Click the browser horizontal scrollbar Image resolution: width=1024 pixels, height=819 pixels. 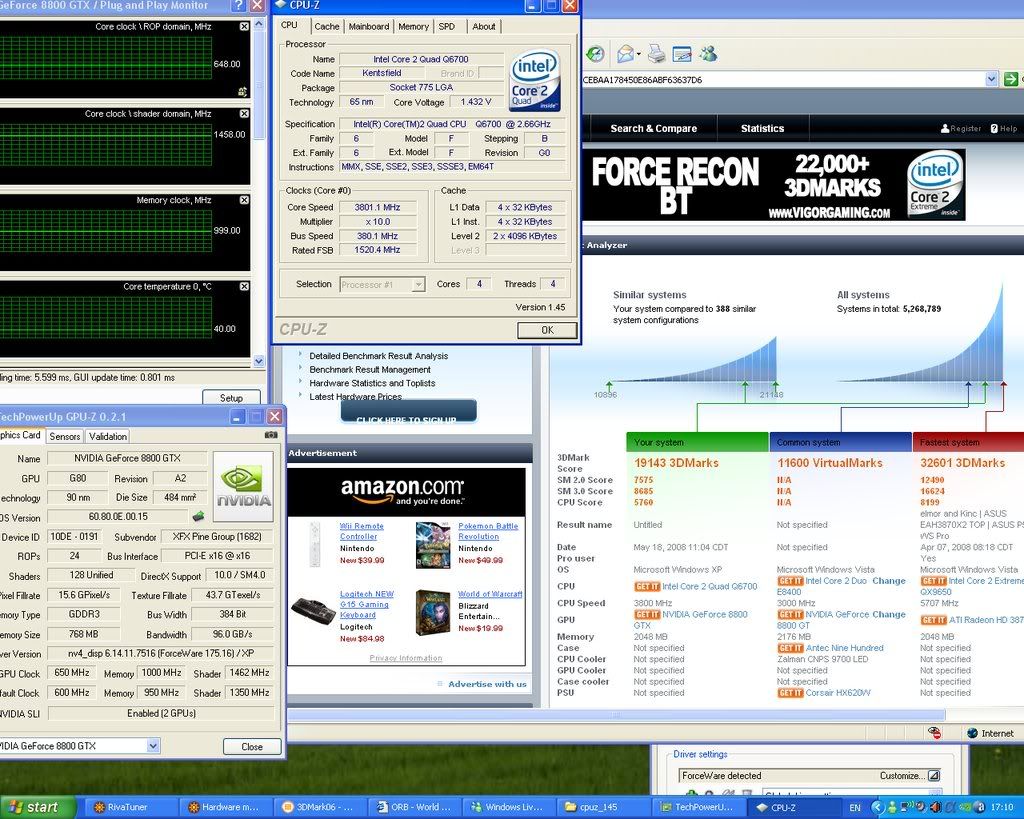(x=616, y=715)
